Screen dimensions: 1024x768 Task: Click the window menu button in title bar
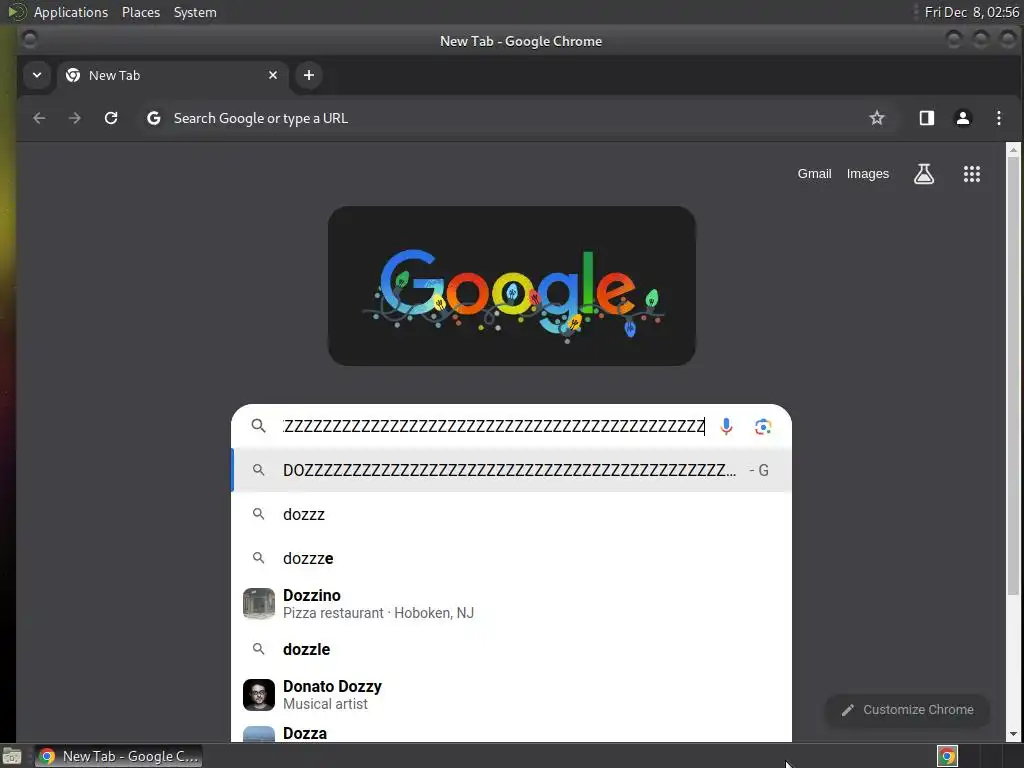(x=29, y=40)
